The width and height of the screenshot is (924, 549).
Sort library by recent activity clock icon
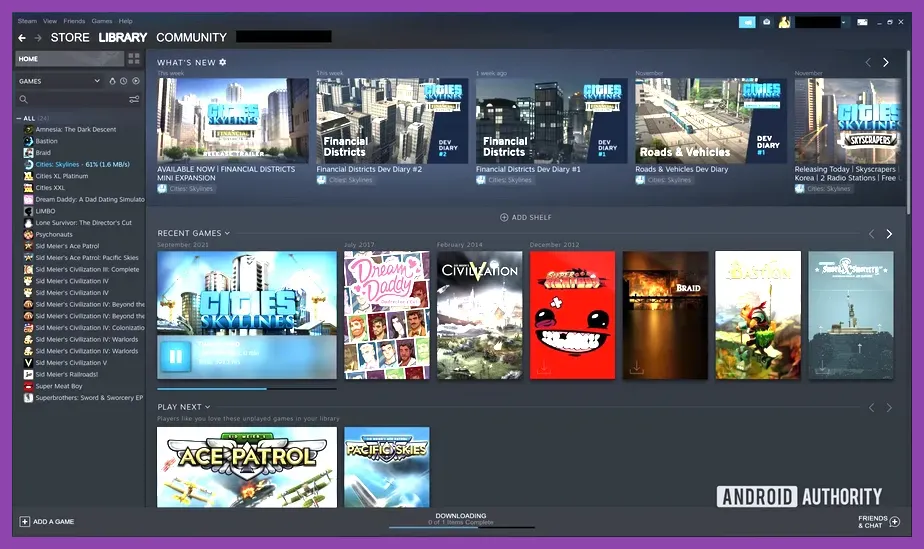tap(124, 81)
